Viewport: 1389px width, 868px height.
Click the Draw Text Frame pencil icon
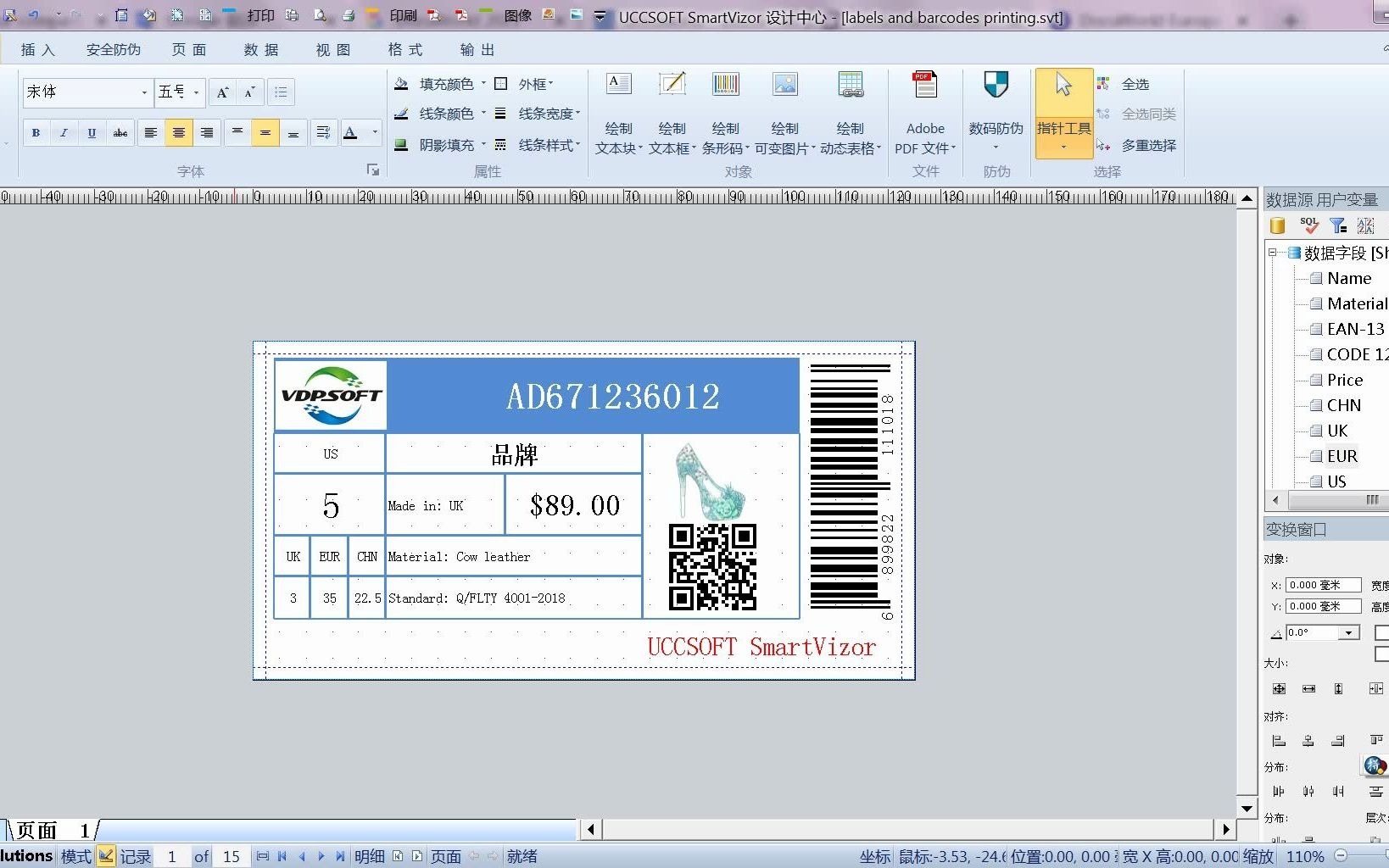pos(672,84)
